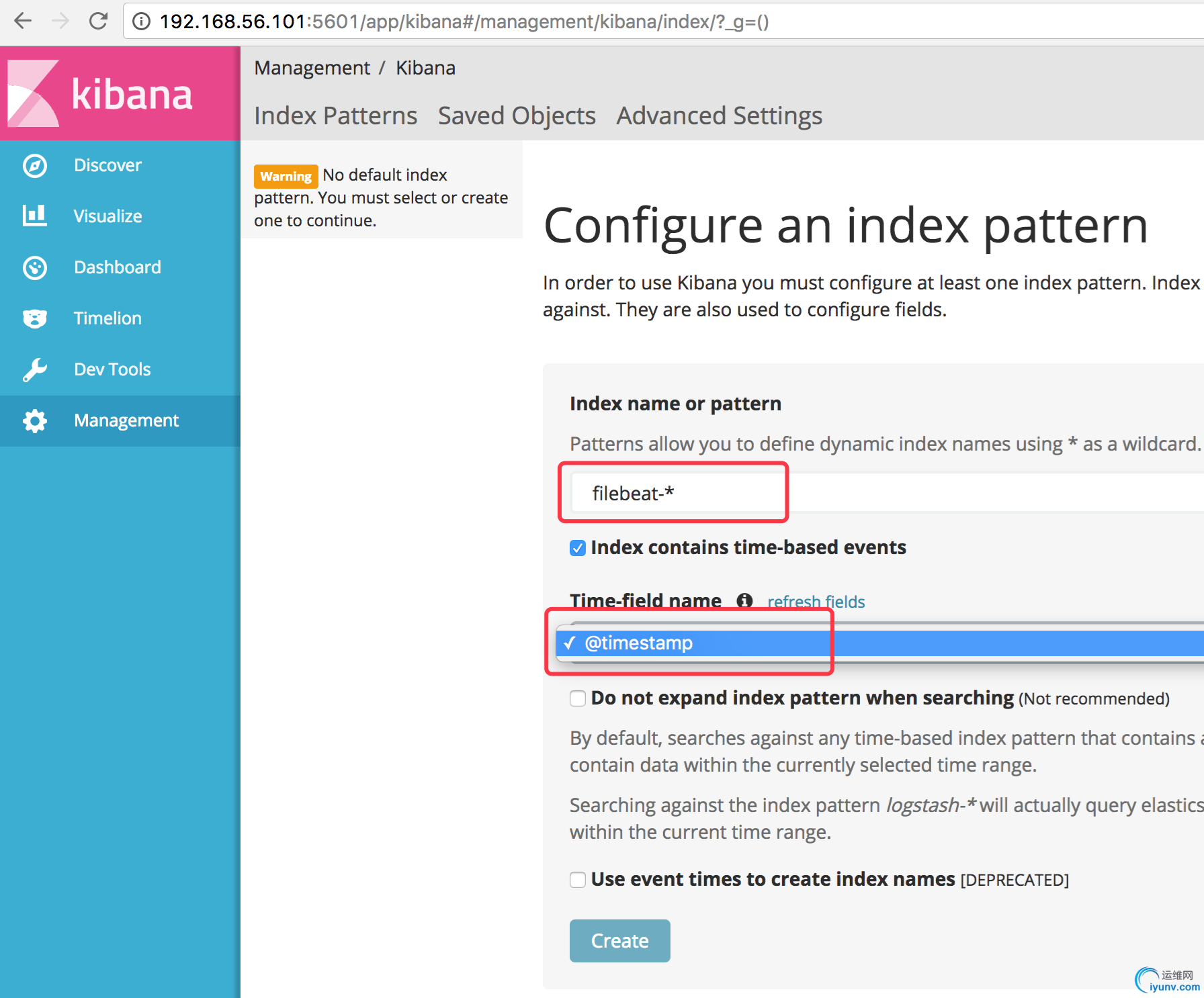
Task: Click the refresh fields link
Action: pyautogui.click(x=816, y=602)
